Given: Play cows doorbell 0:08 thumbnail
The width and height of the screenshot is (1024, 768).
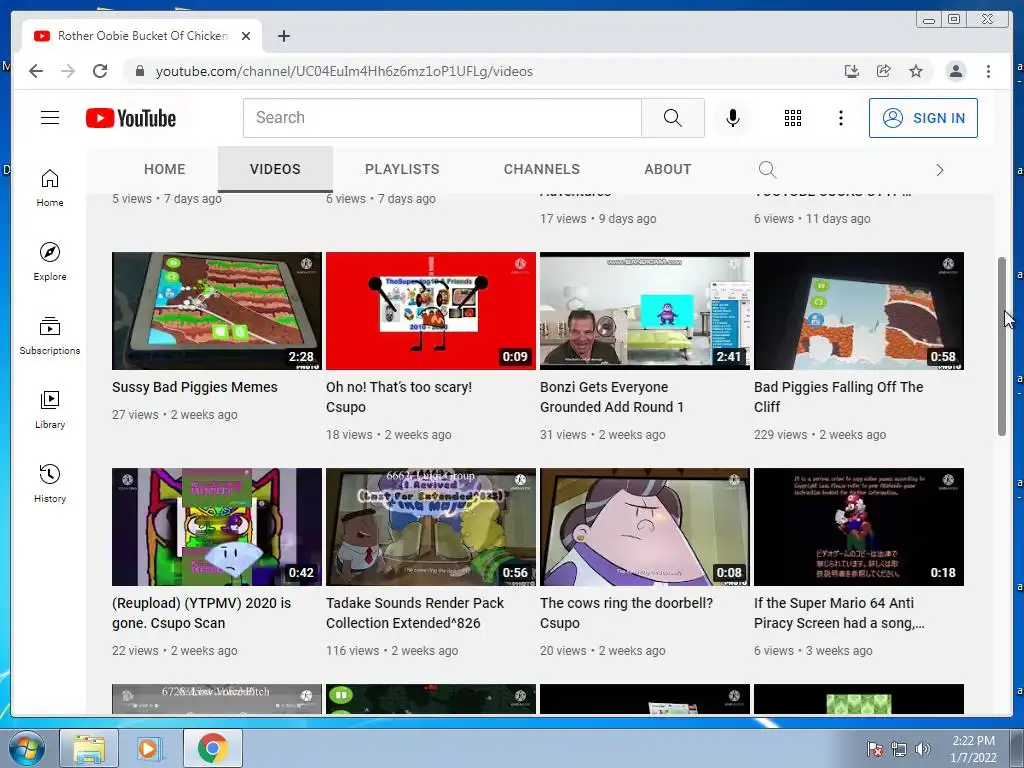Looking at the screenshot, I should (x=645, y=527).
